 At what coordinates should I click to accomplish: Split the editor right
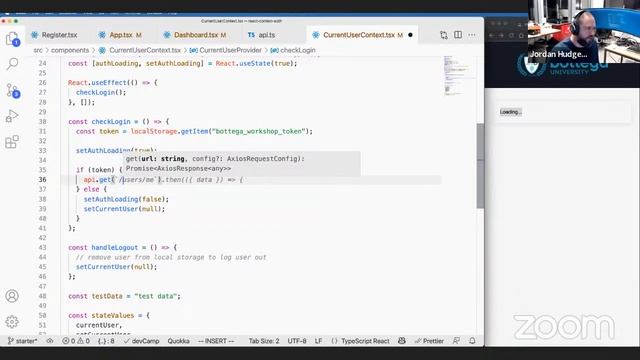(x=458, y=35)
